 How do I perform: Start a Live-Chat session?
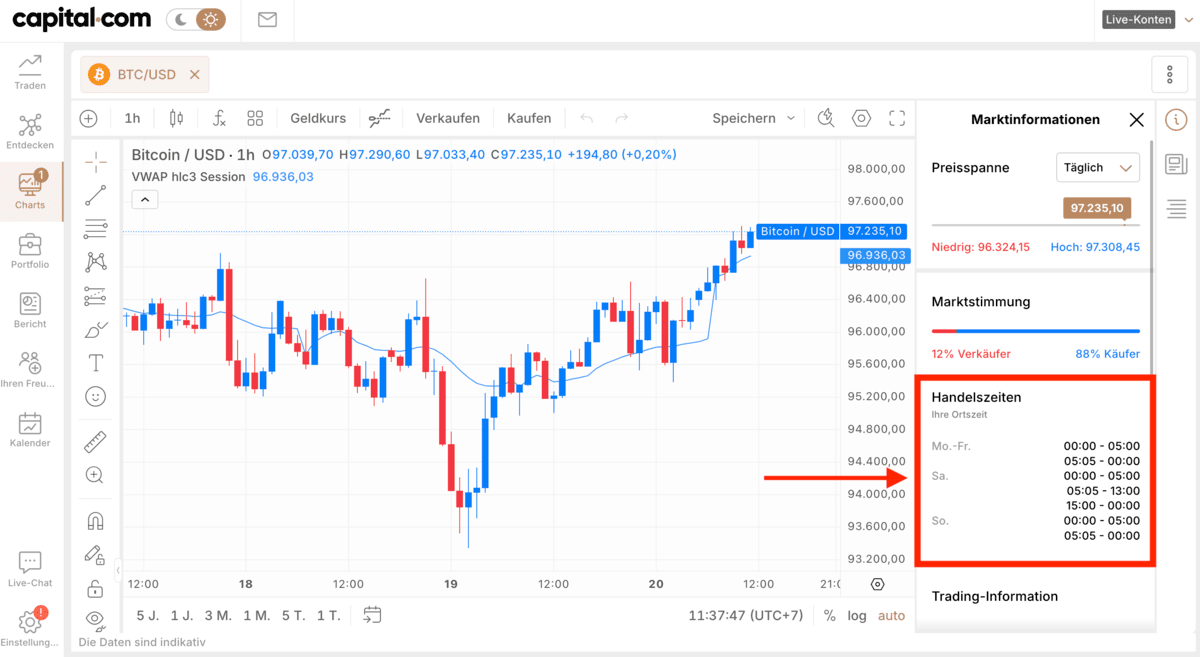pyautogui.click(x=30, y=569)
